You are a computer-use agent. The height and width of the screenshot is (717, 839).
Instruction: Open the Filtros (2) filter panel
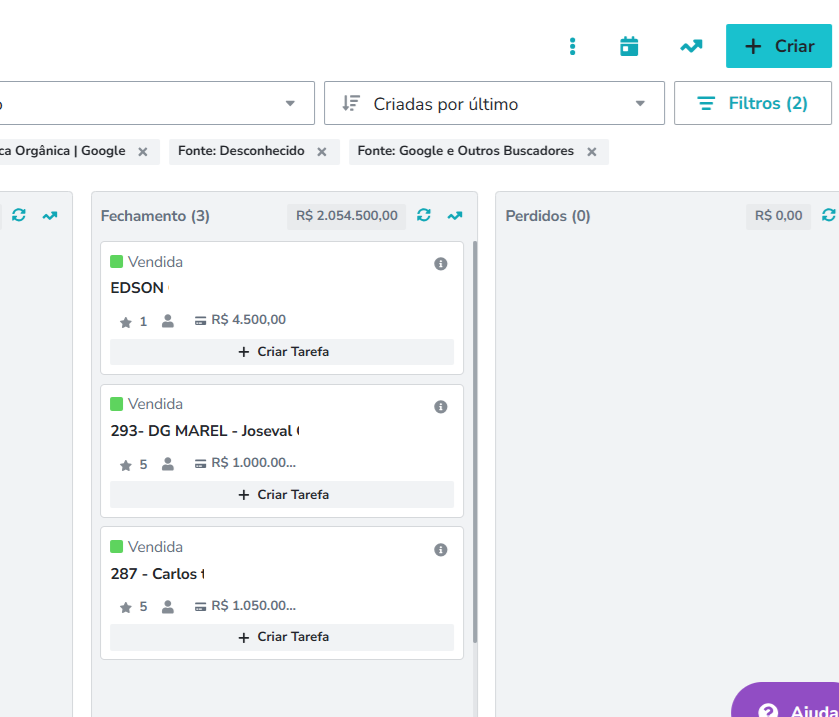753,103
